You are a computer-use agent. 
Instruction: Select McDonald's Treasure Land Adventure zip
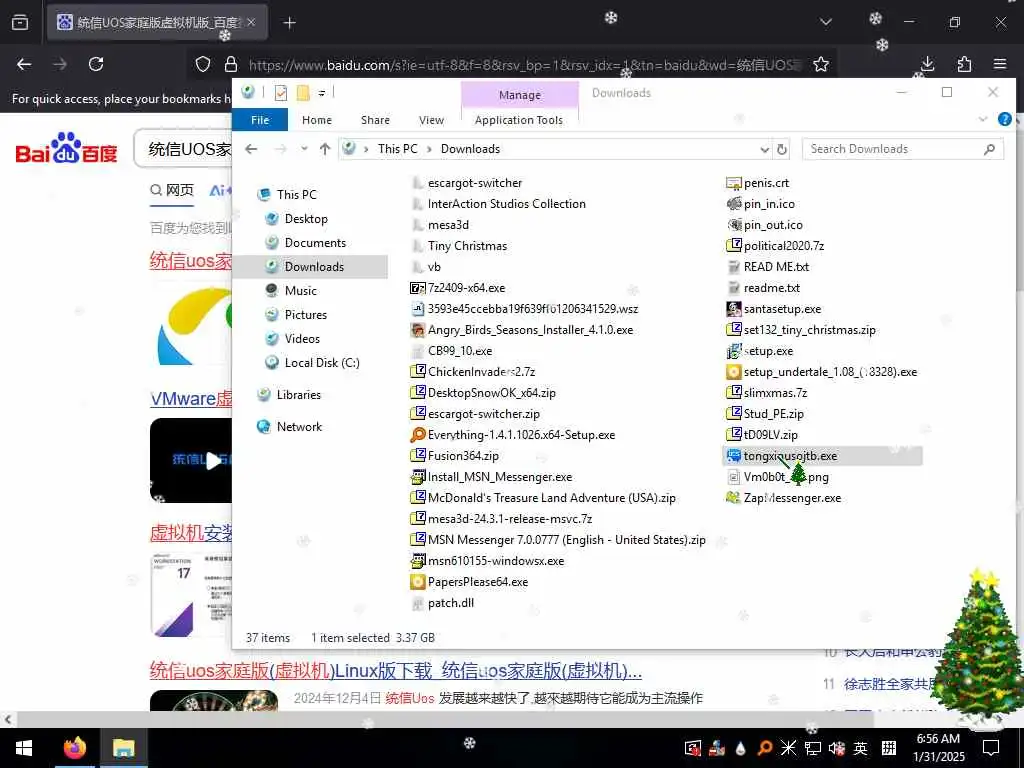point(551,498)
